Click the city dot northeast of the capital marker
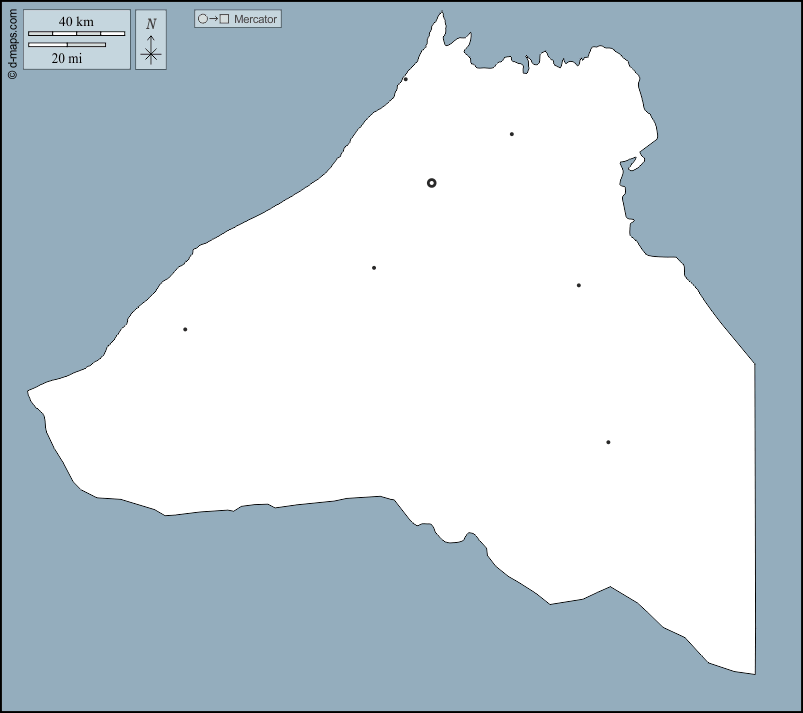 coord(511,134)
